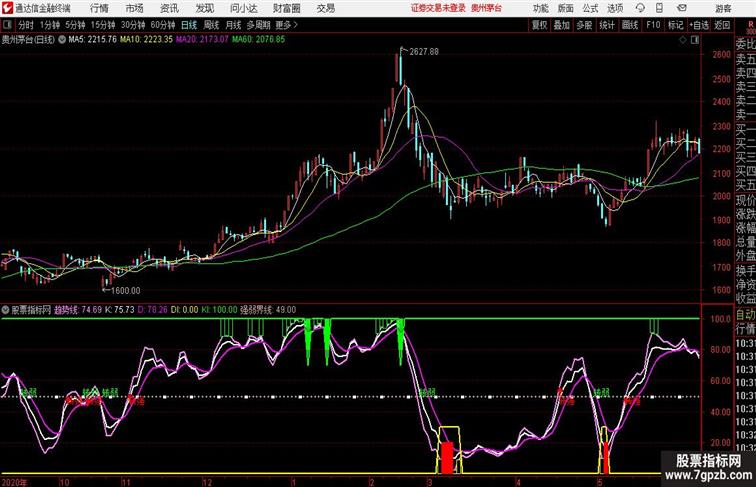This screenshot has width=756, height=487.
Task: Open the F10 company info
Action: 653,25
